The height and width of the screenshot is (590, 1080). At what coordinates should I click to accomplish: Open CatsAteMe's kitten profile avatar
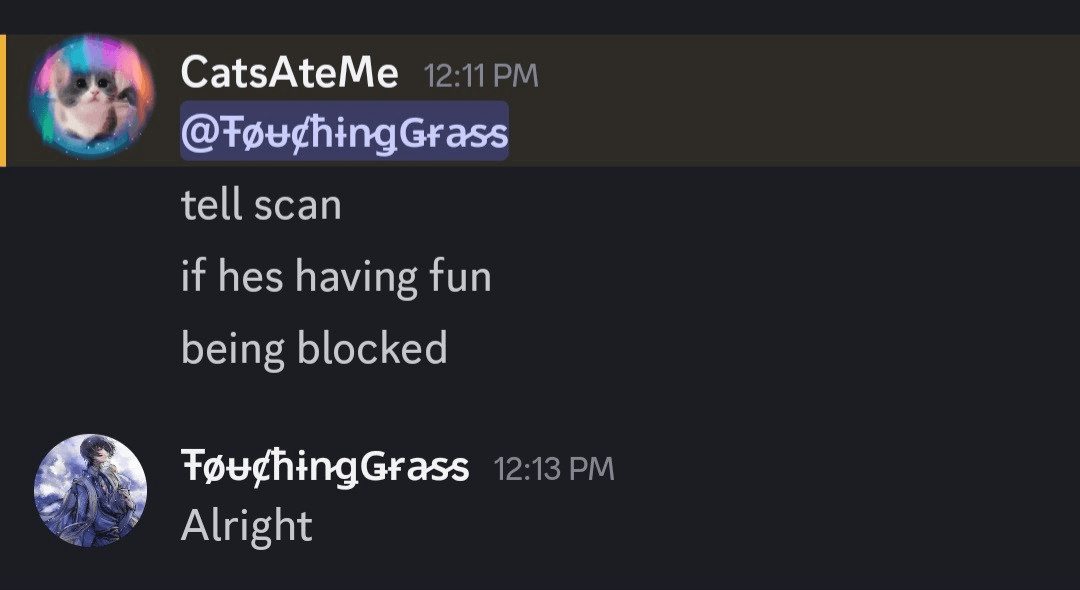(91, 96)
